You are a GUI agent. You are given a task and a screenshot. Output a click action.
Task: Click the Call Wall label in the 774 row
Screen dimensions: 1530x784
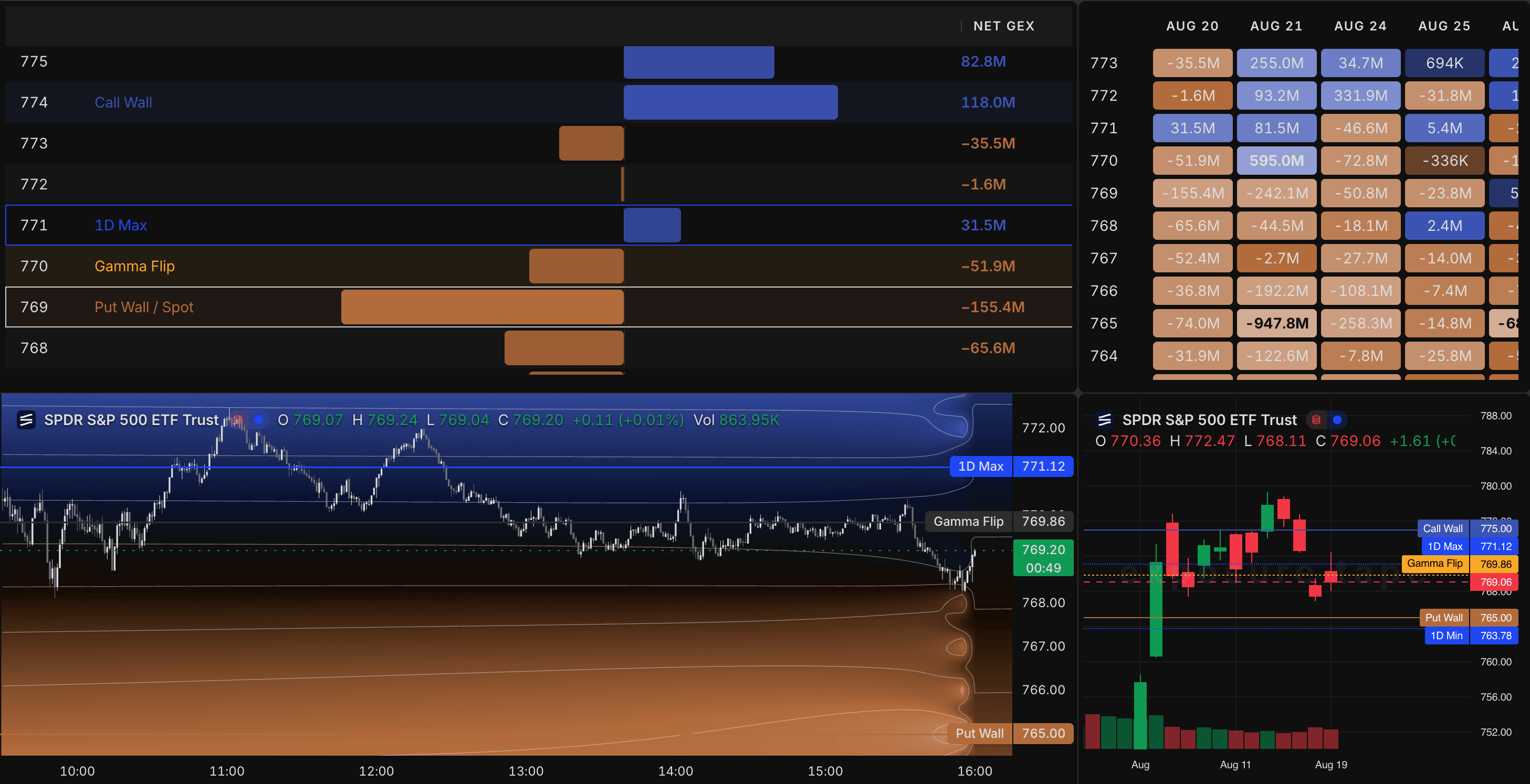123,103
